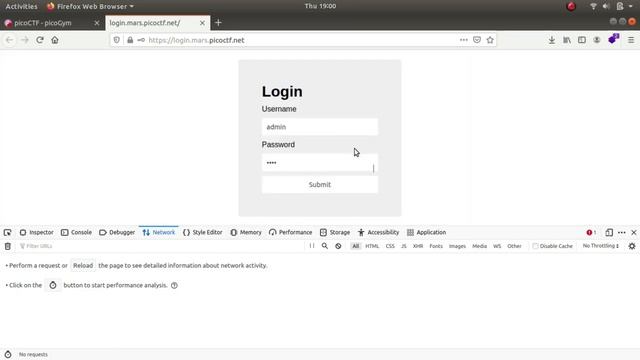Open DevTools customize menu
This screenshot has height=360, width=640.
coord(622,232)
